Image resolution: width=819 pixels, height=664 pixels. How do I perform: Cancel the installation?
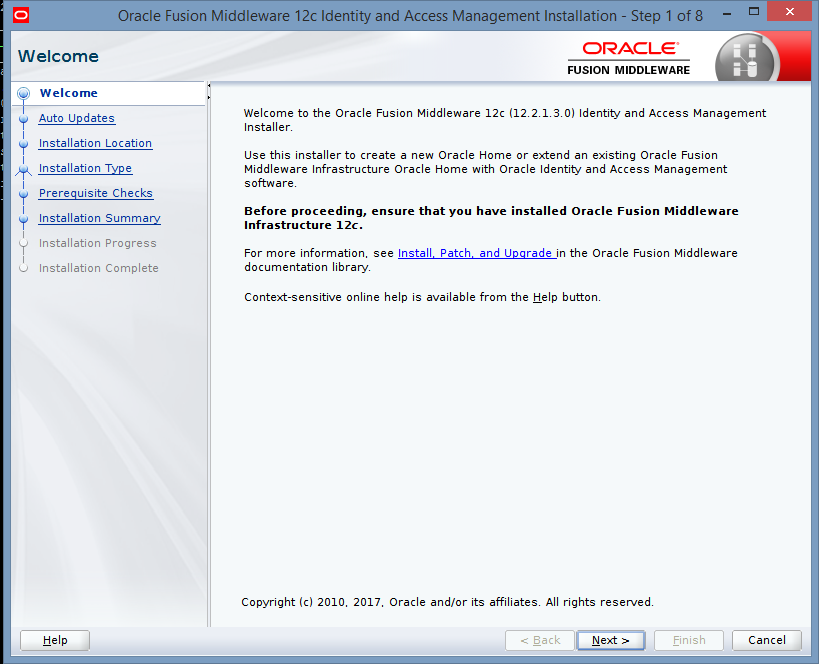pyautogui.click(x=767, y=640)
